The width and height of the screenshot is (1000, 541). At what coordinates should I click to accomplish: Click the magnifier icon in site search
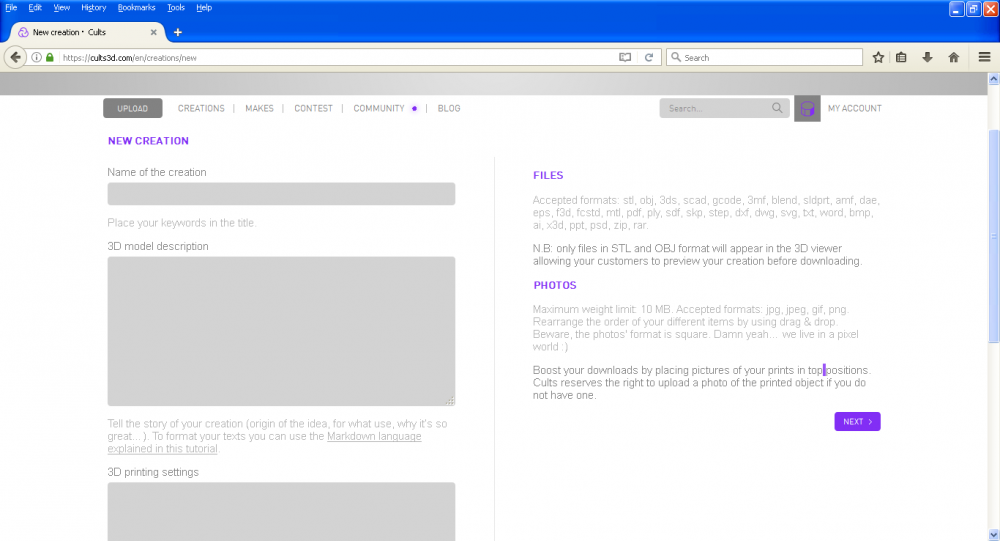[x=777, y=108]
